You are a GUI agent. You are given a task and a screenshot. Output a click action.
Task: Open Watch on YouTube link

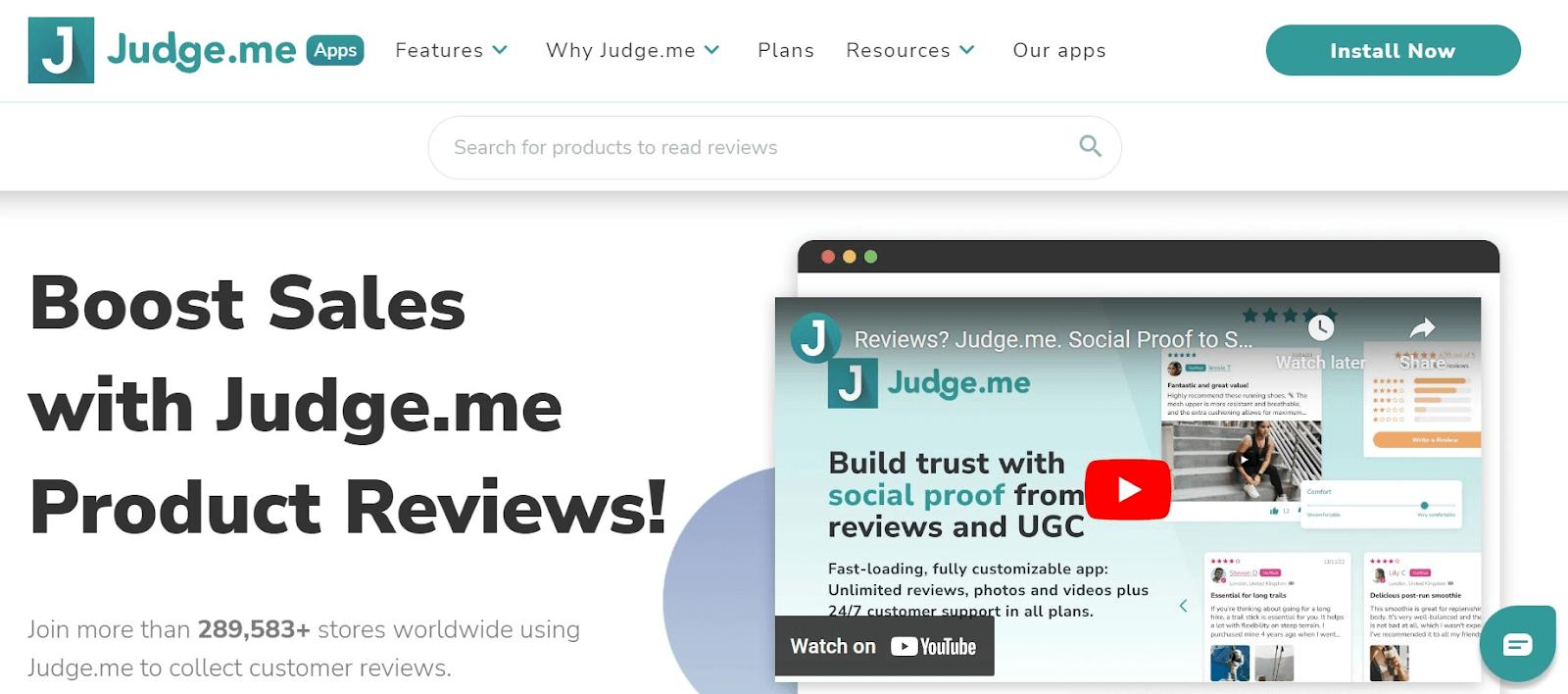(884, 646)
